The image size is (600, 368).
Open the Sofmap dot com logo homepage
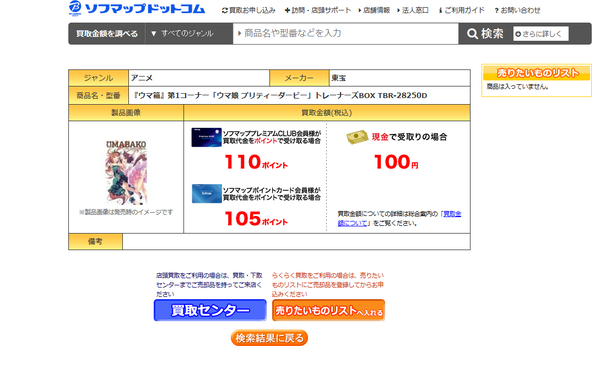point(137,8)
